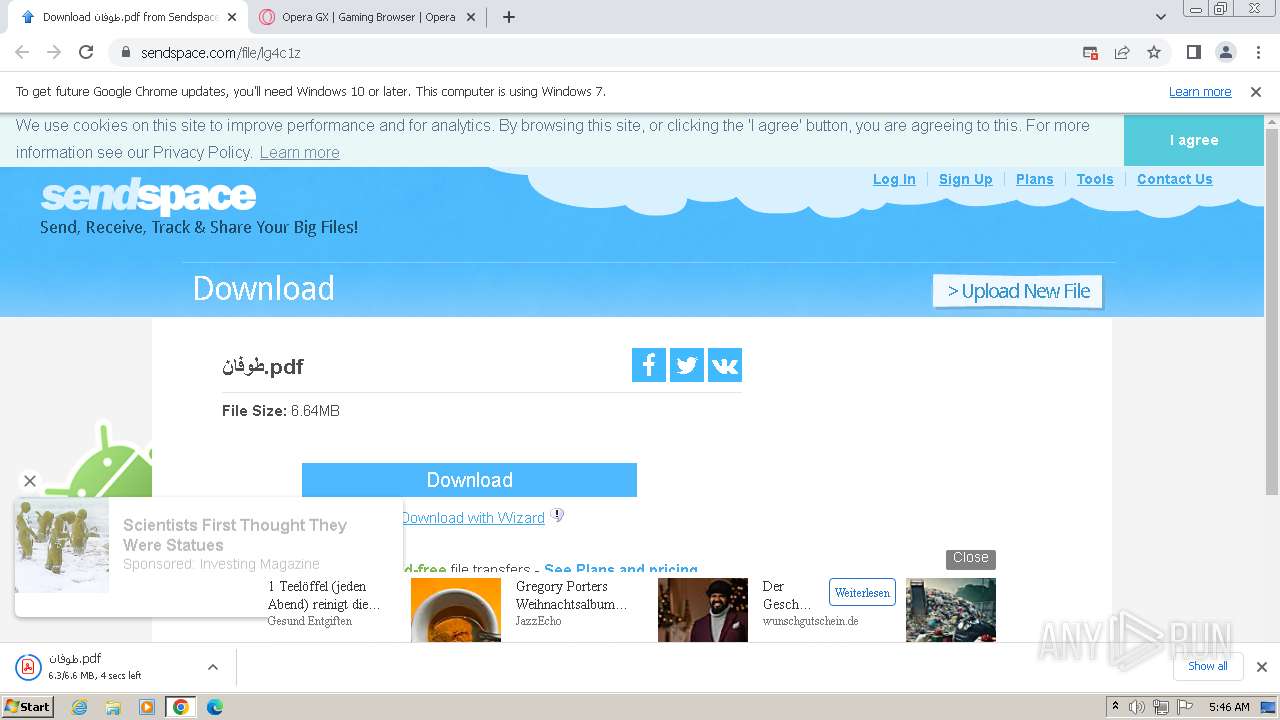
Task: Click the page vertical scrollbar
Action: [1272, 310]
